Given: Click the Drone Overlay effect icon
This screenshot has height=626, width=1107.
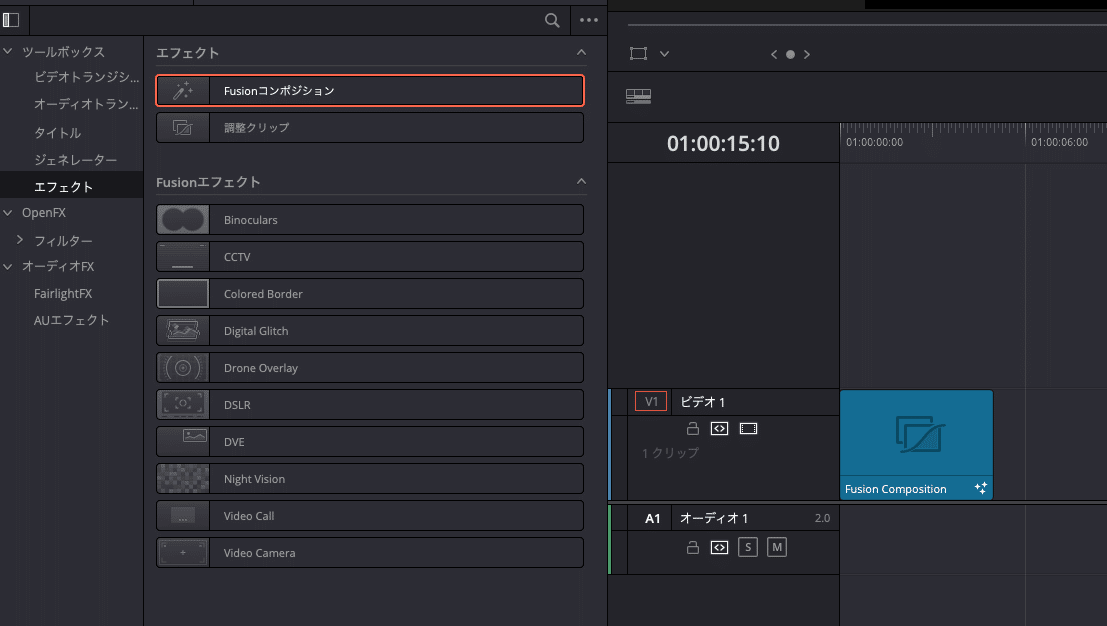Looking at the screenshot, I should coord(183,368).
